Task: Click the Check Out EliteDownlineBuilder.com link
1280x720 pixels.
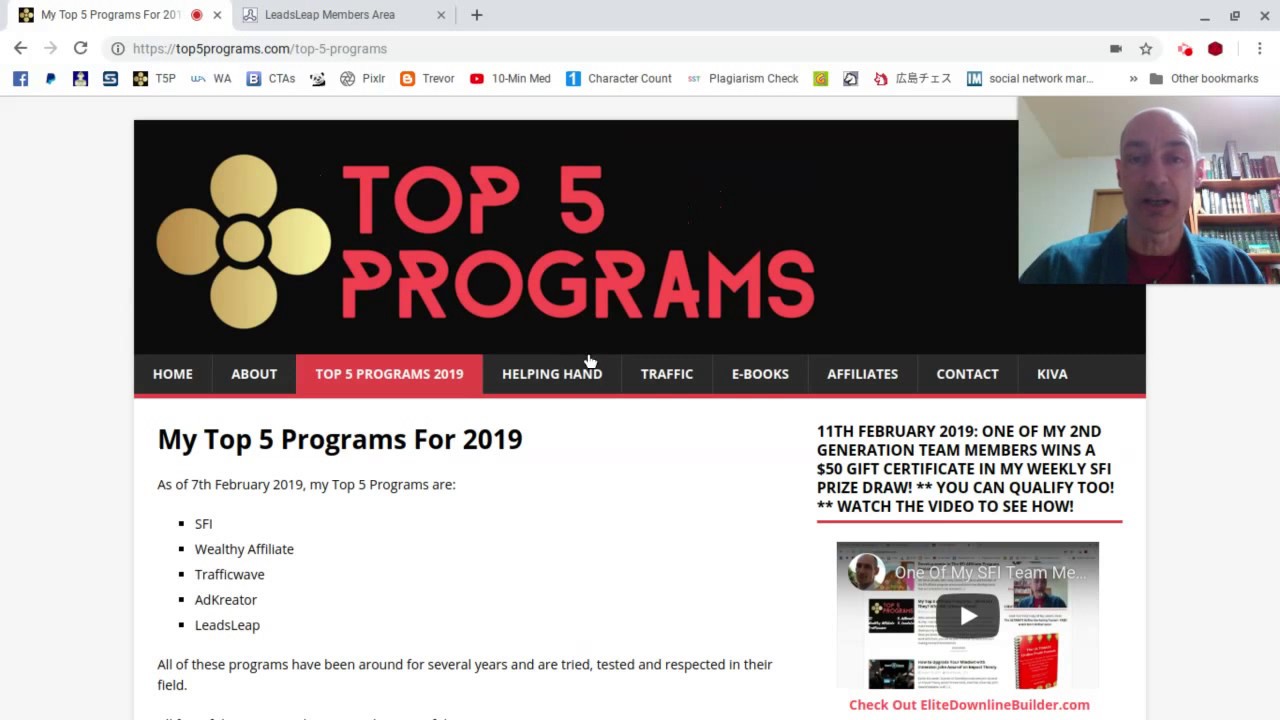Action: coord(969,705)
